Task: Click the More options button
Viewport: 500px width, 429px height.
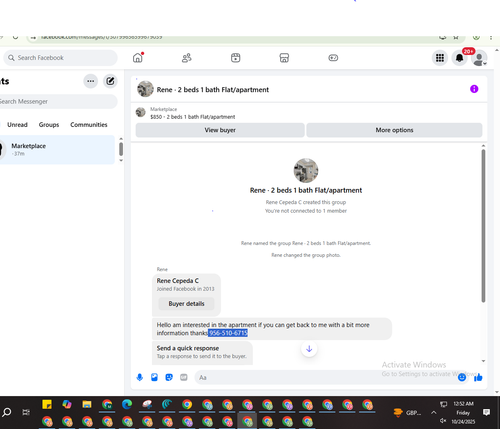Action: coord(394,130)
